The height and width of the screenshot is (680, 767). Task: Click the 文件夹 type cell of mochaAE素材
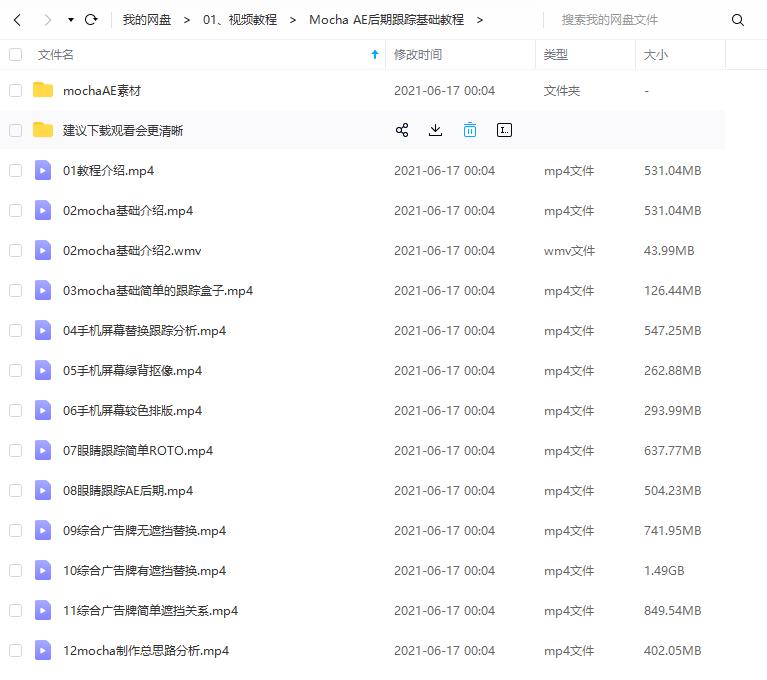point(562,91)
